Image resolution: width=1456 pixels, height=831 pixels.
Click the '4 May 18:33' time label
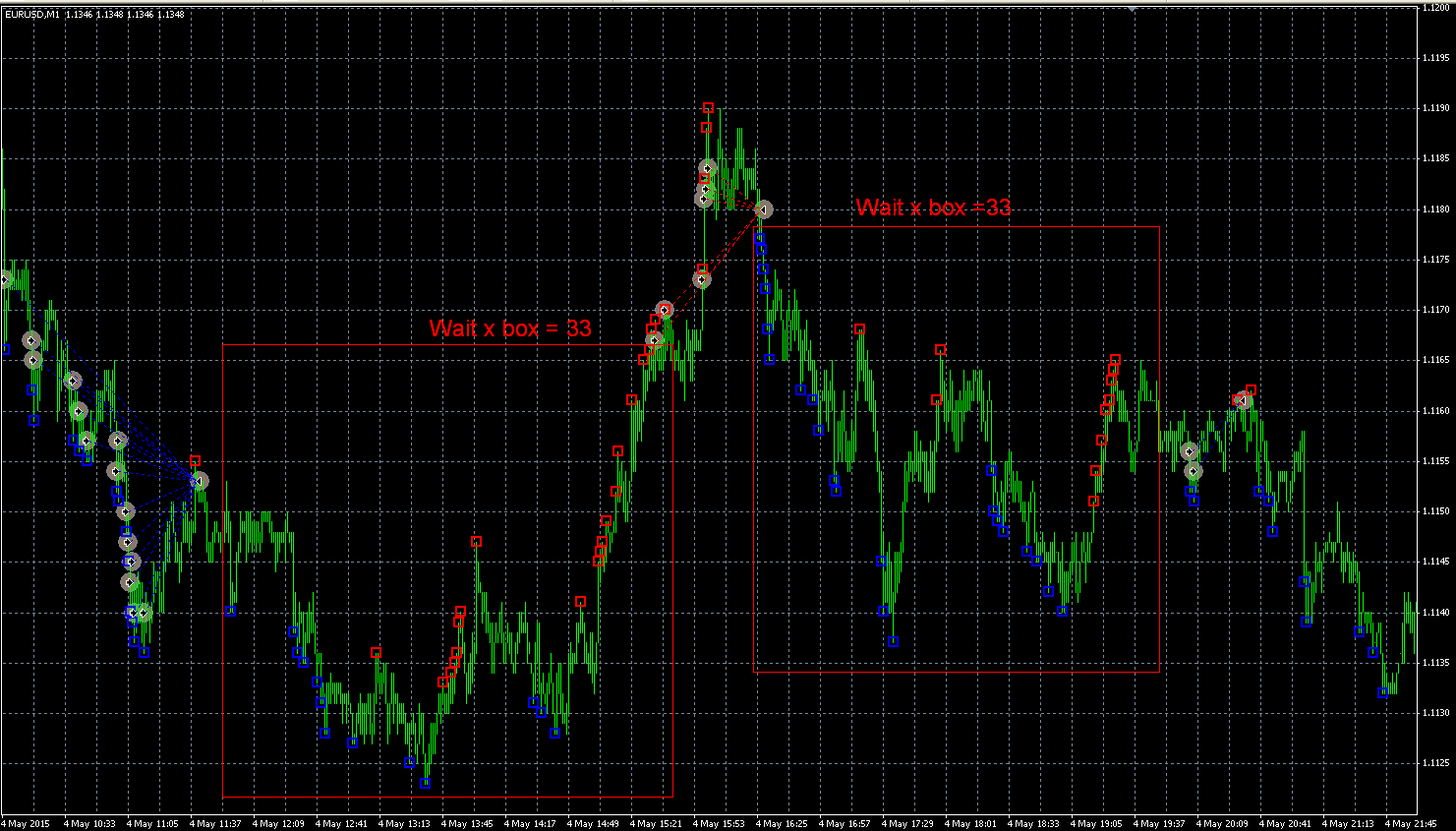[x=1033, y=824]
